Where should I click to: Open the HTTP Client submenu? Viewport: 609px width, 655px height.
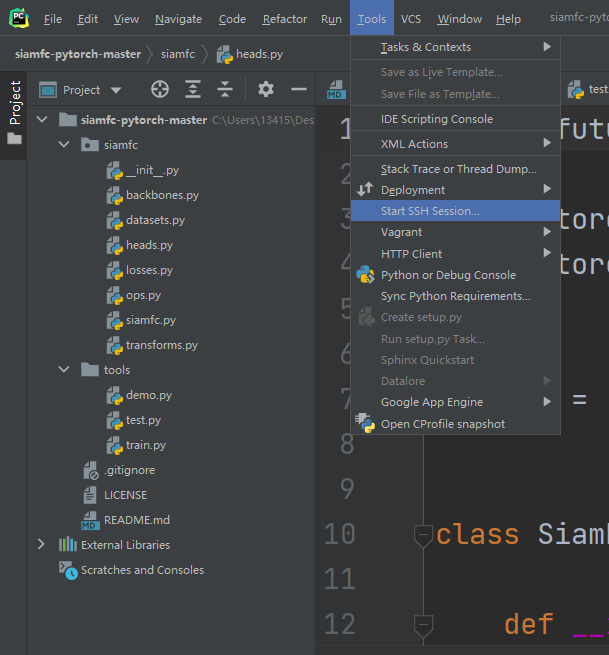coord(455,254)
